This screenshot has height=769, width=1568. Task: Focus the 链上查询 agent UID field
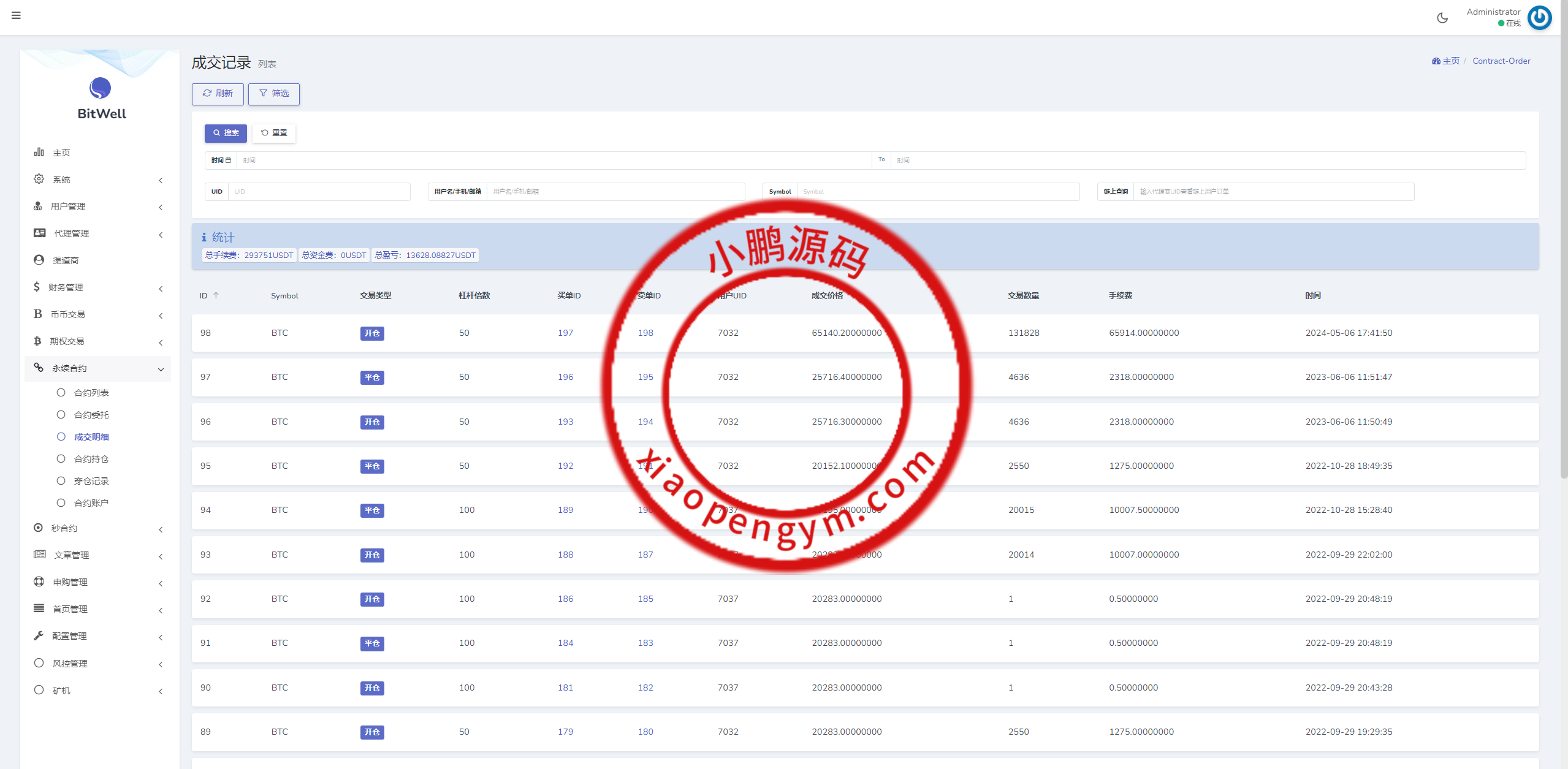[x=1274, y=192]
